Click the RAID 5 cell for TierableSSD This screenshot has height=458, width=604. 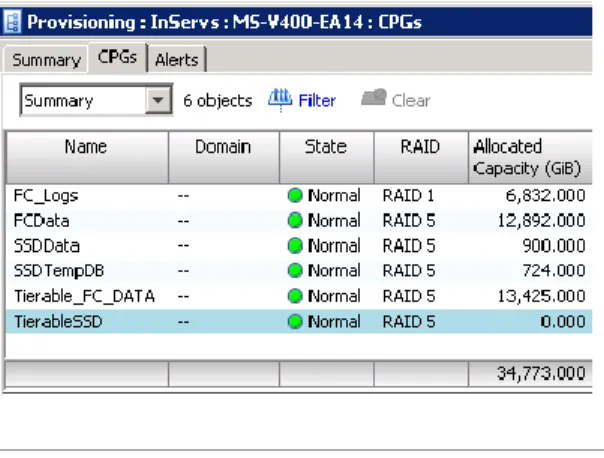(x=409, y=322)
